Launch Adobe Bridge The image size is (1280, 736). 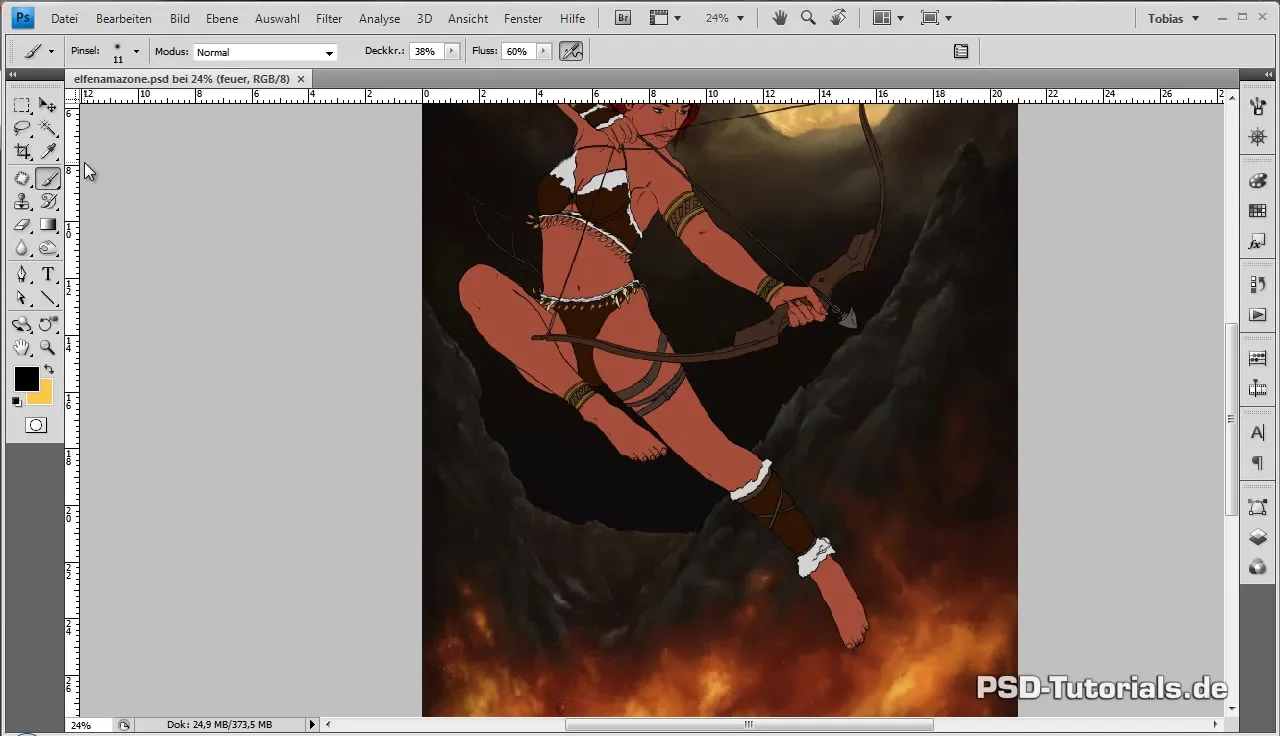point(622,18)
